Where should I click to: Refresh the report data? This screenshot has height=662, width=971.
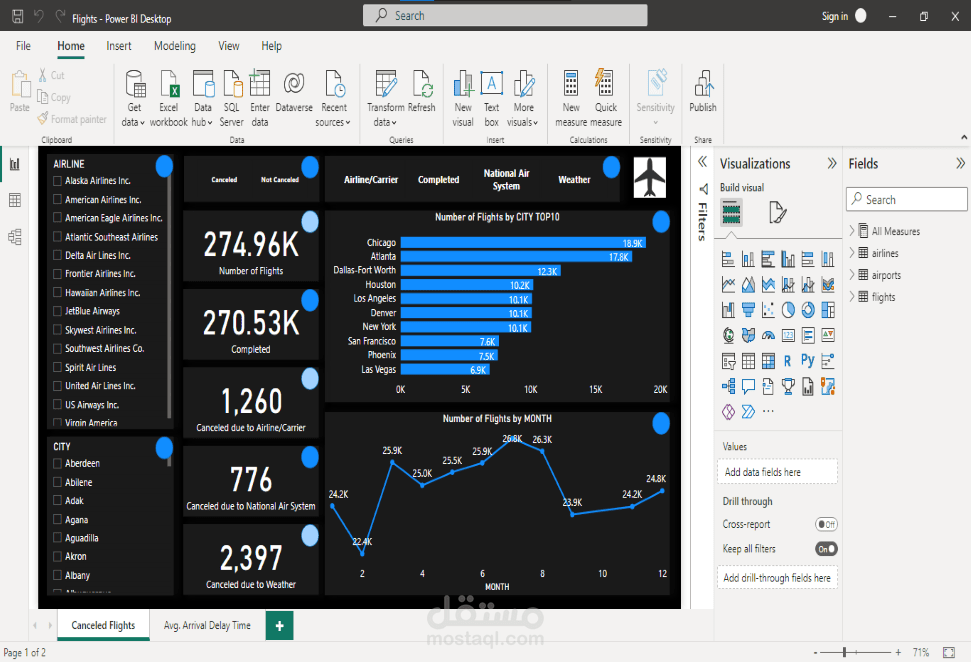tap(422, 92)
